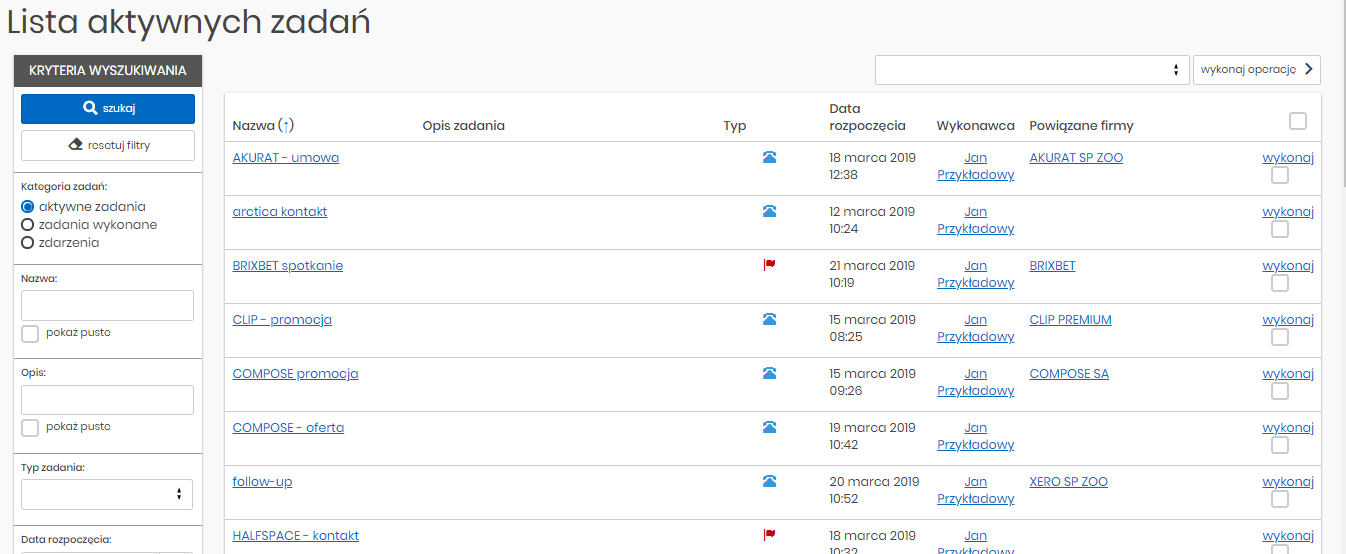Select the 'zadania wykonane' radio option
Screen dimensions: 1346x554
tap(28, 225)
